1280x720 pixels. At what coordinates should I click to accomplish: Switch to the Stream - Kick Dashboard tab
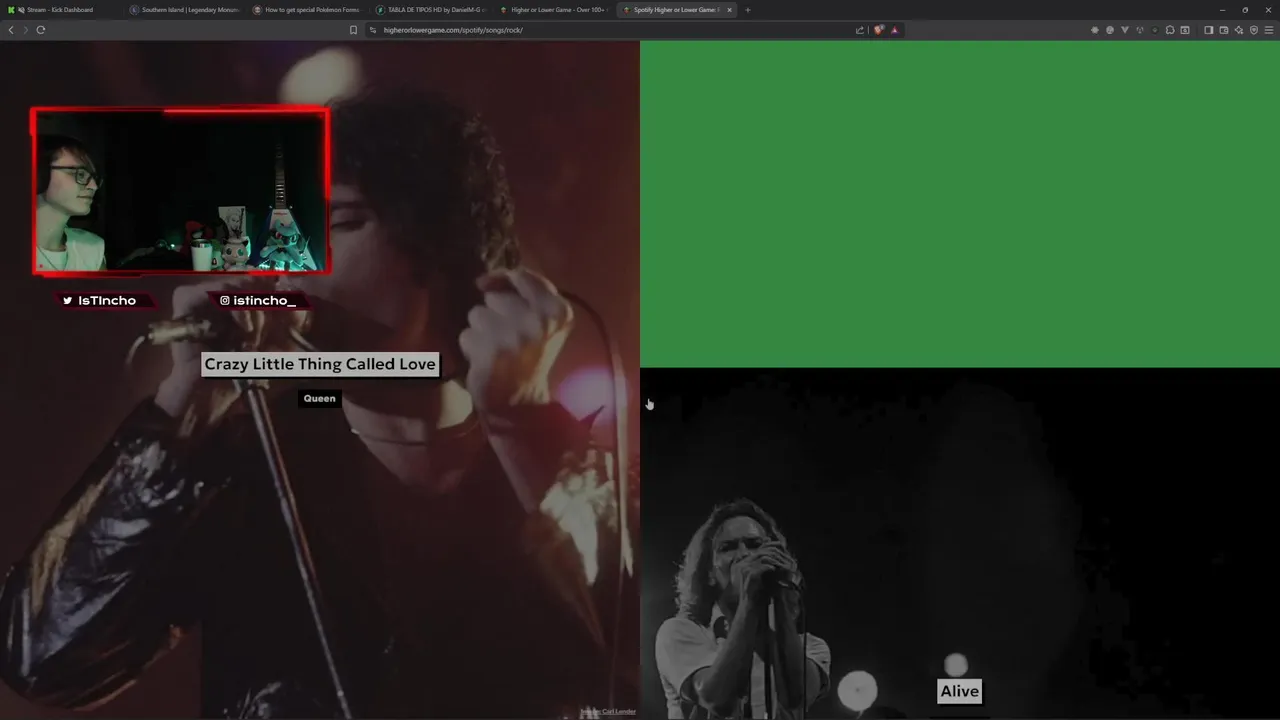coord(60,10)
